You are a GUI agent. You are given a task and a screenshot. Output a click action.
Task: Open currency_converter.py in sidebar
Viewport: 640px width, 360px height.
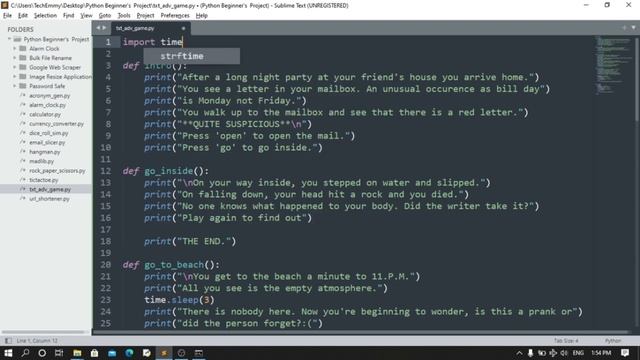(x=56, y=124)
